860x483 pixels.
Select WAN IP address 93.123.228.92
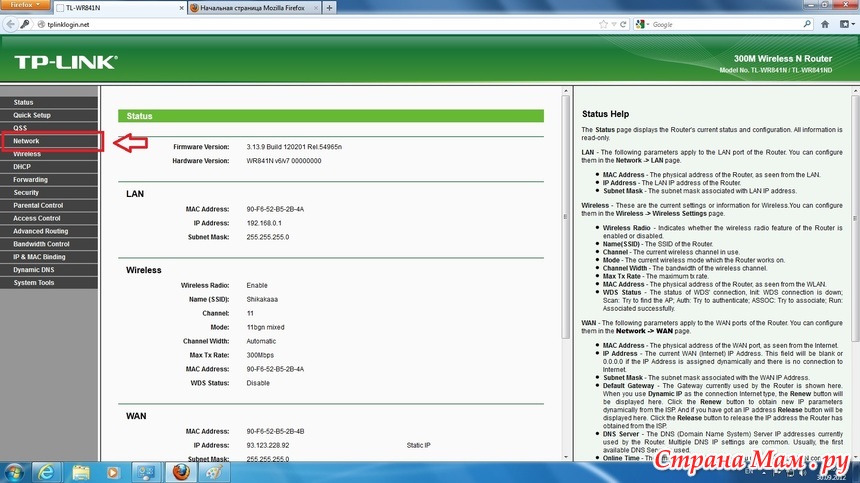point(268,445)
